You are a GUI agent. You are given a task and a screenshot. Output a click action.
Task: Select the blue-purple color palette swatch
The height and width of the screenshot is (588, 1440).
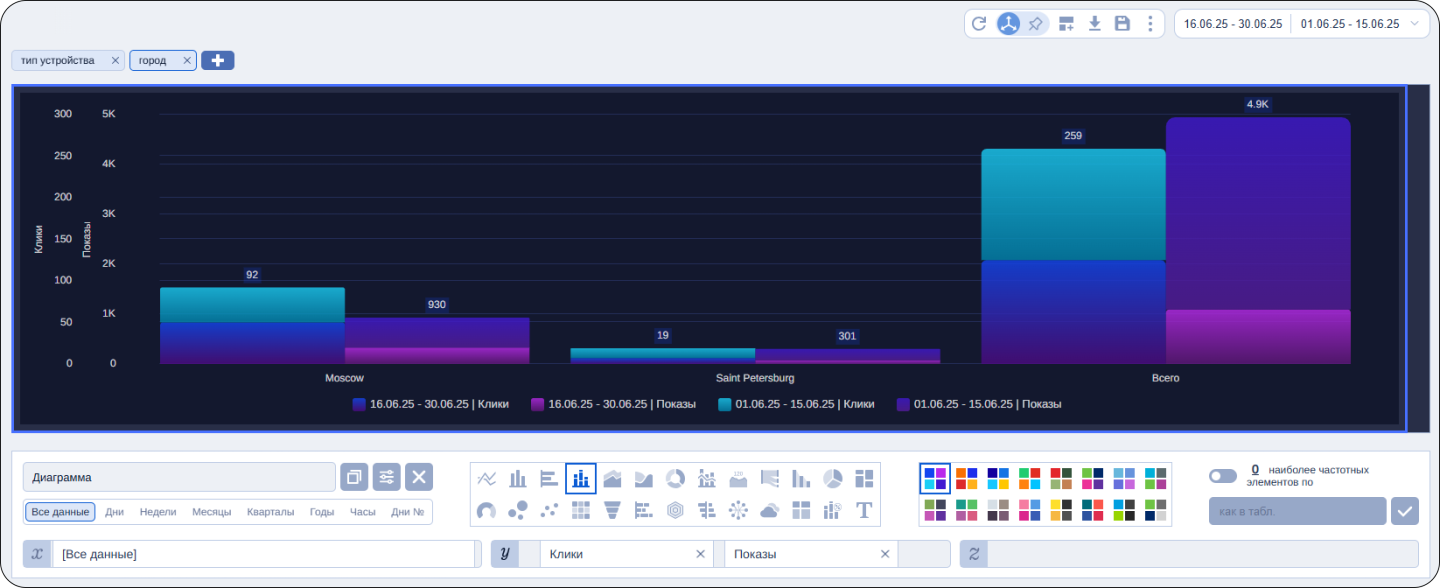[935, 479]
